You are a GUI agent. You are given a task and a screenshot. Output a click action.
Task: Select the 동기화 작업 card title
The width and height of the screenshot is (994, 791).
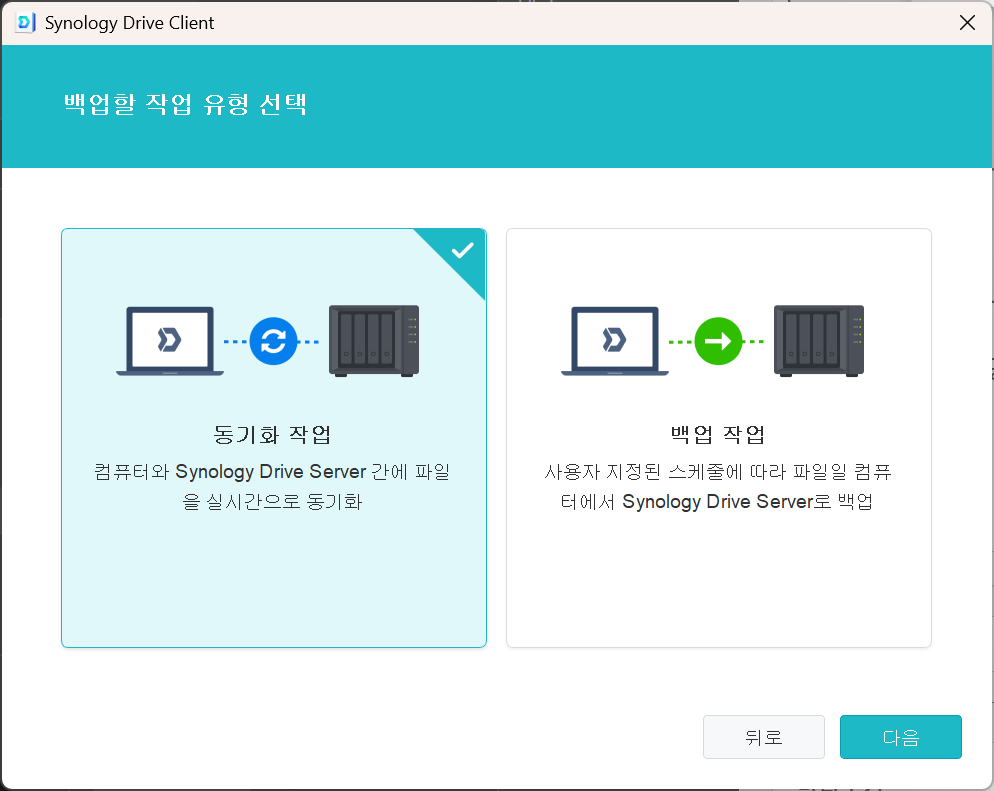pyautogui.click(x=273, y=434)
